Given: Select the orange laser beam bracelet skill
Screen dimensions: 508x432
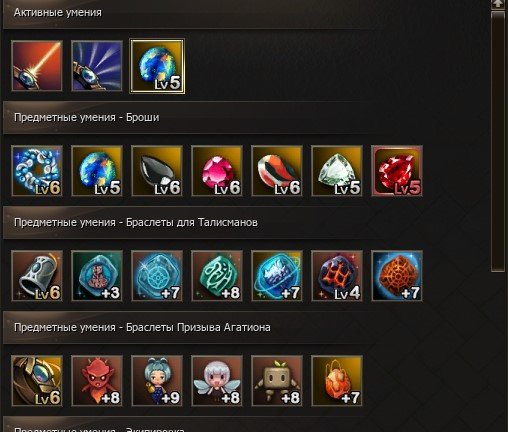Looking at the screenshot, I should point(37,66).
